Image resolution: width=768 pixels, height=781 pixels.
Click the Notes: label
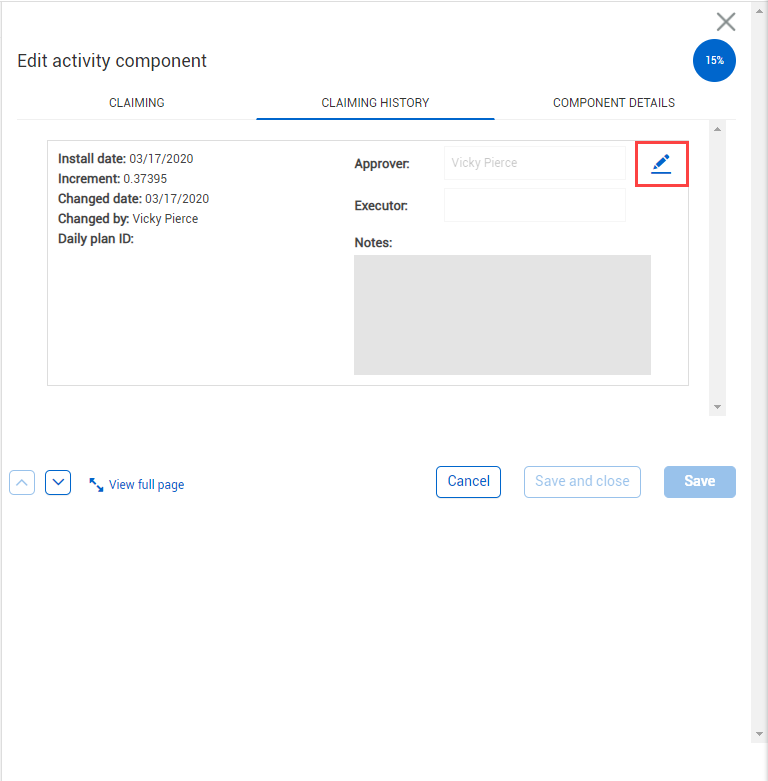point(373,243)
